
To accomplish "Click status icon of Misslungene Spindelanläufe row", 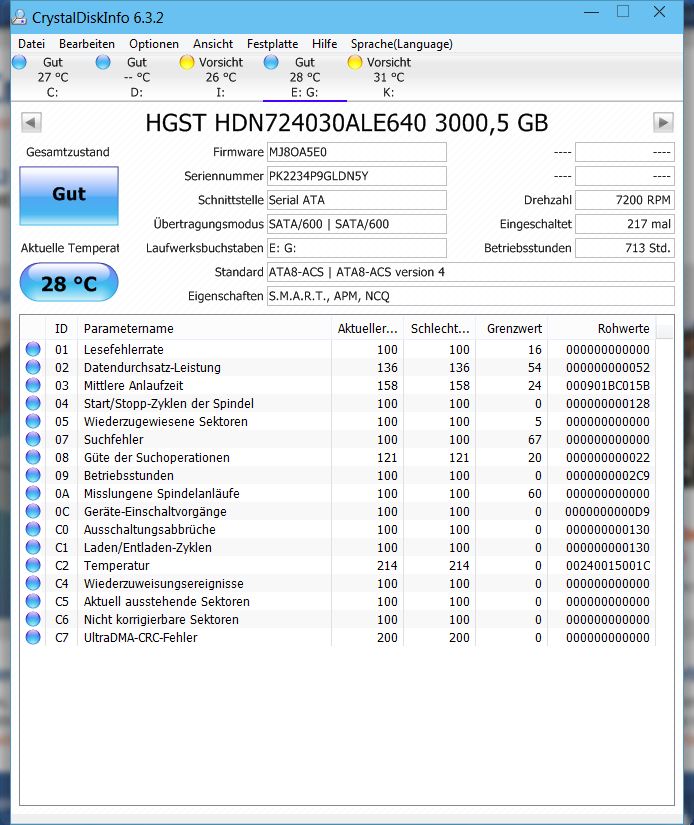I will coord(33,493).
